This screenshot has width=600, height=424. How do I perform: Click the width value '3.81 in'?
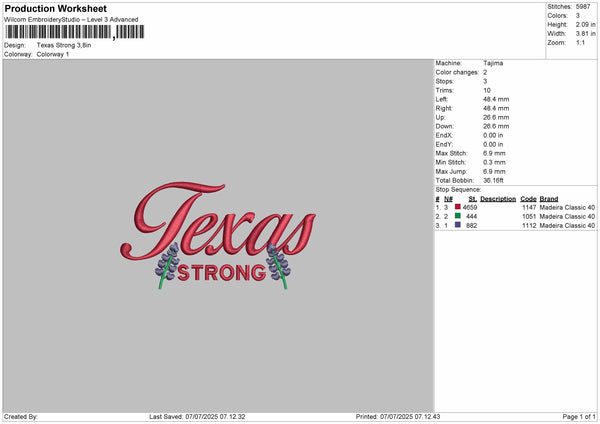pyautogui.click(x=585, y=34)
